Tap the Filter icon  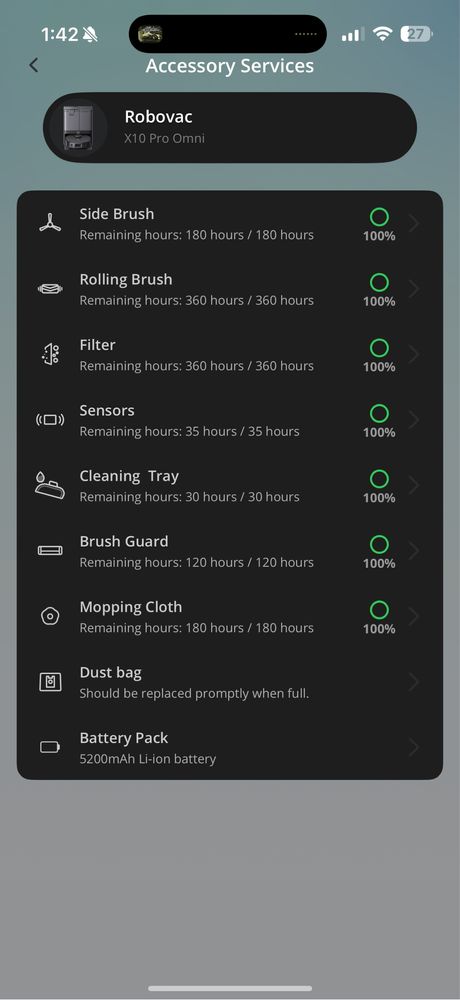pyautogui.click(x=50, y=354)
